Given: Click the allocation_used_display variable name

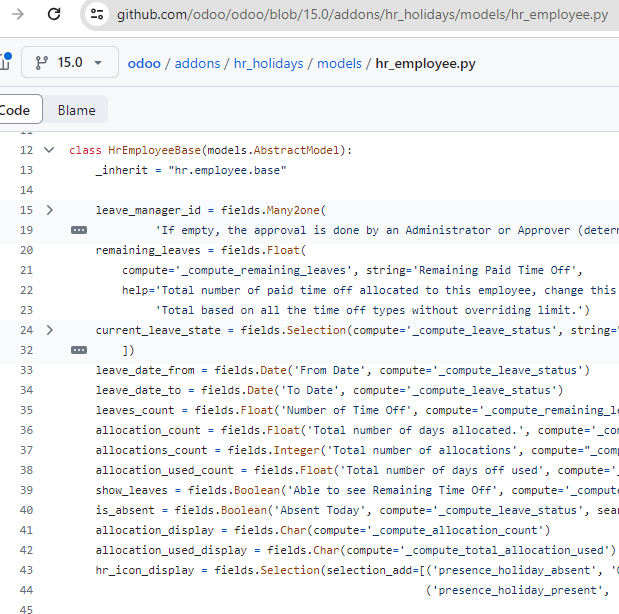Looking at the screenshot, I should click(x=171, y=550).
